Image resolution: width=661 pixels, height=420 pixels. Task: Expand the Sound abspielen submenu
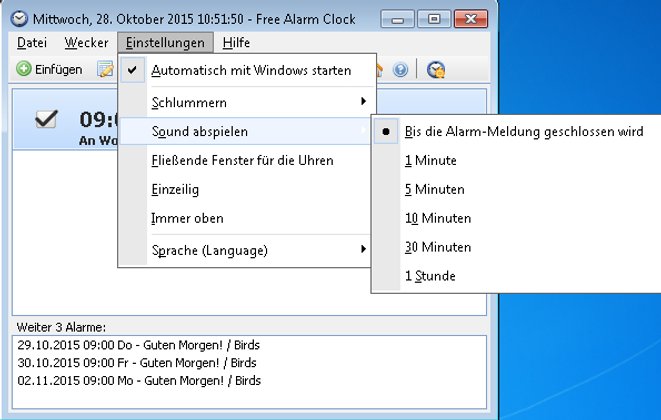(x=246, y=132)
